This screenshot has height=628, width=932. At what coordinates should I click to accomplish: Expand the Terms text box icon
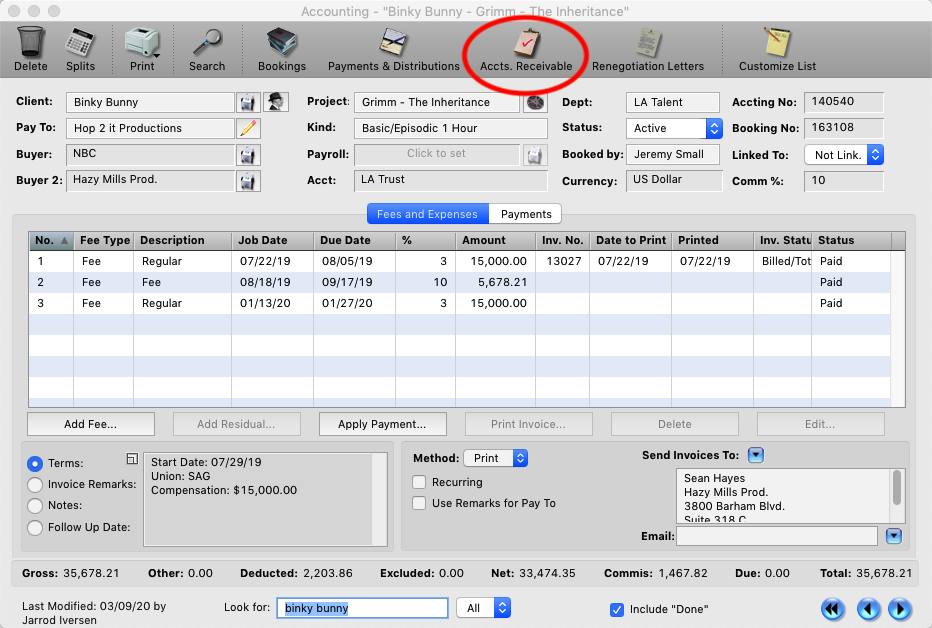[132, 459]
